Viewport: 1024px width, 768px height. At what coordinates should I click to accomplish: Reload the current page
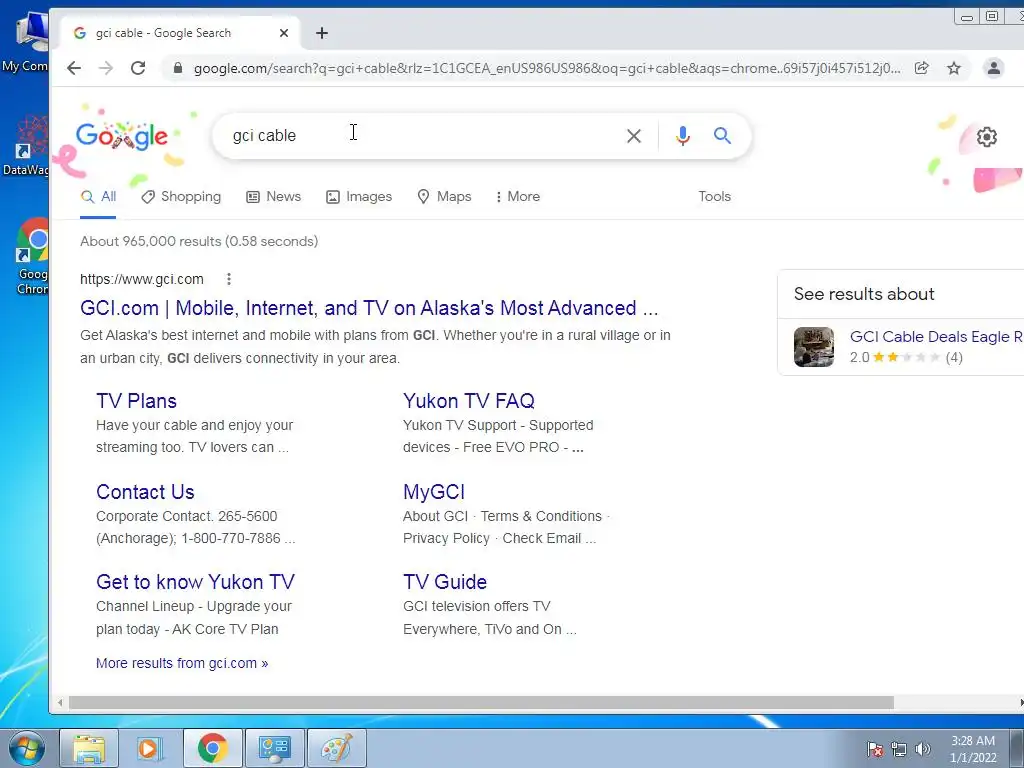[x=138, y=68]
